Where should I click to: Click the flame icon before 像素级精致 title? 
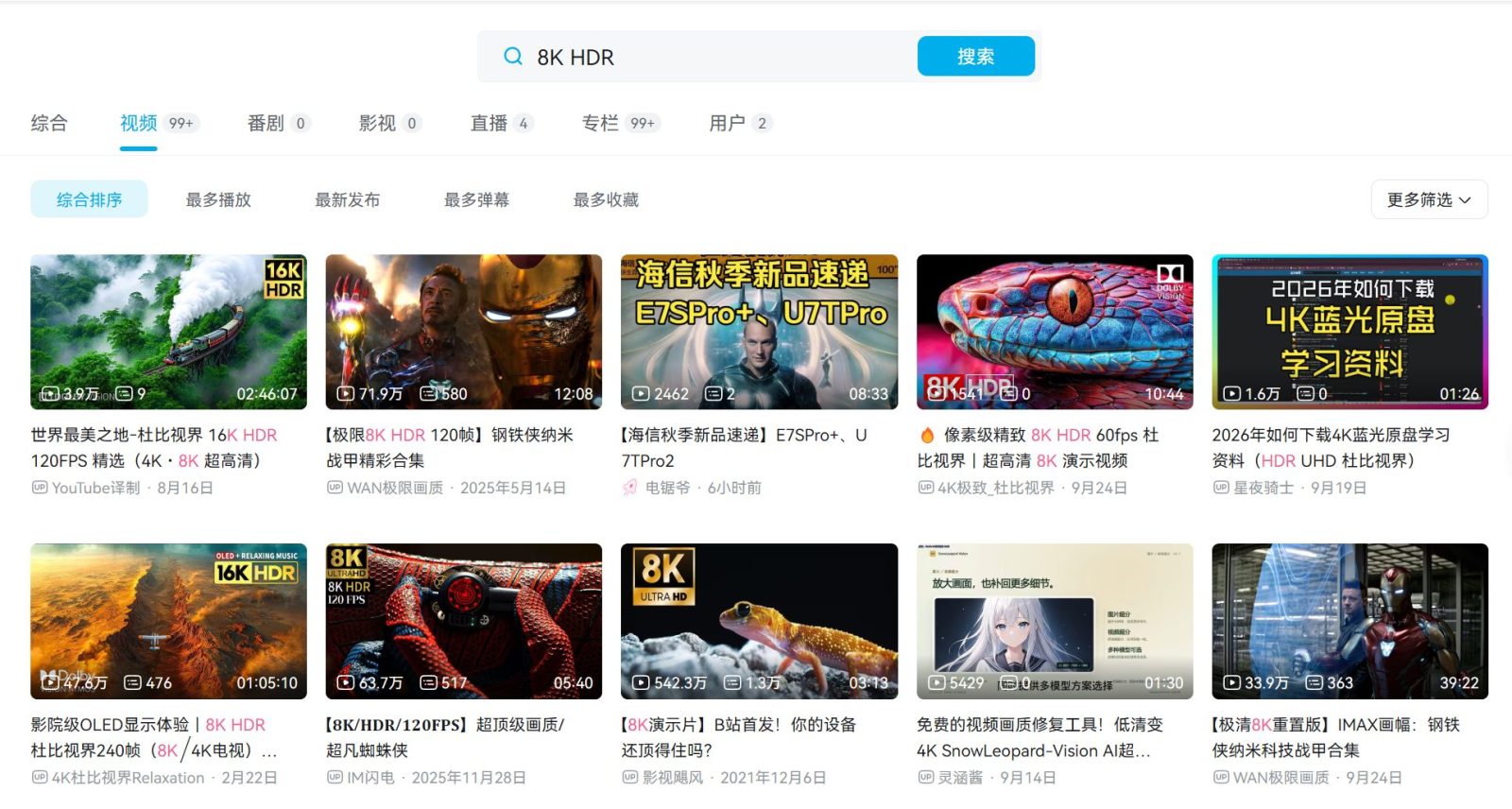[x=927, y=435]
